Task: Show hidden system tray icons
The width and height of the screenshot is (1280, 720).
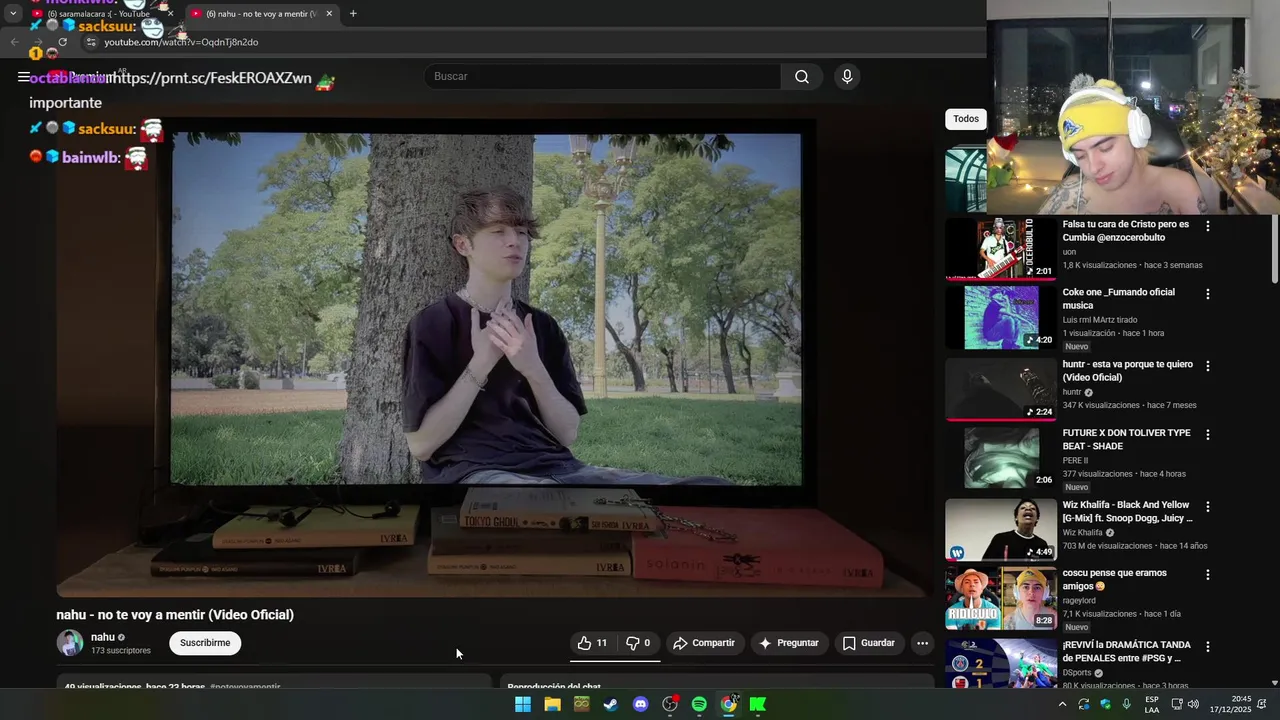Action: coord(1062,704)
